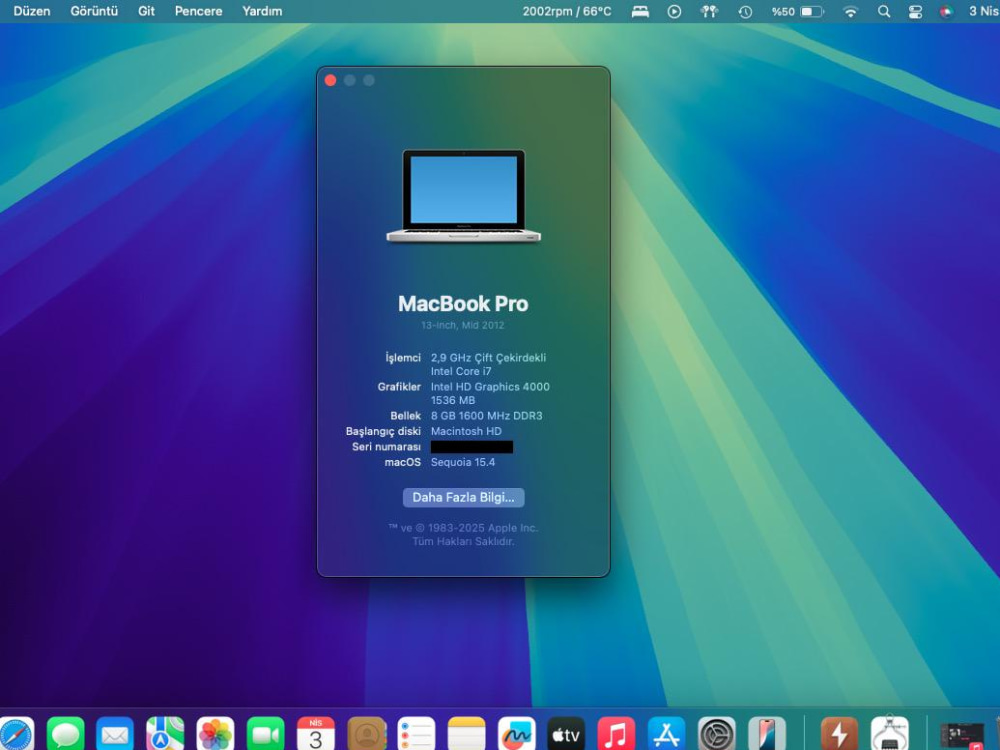Open the System Information chip icon in Dock
The width and height of the screenshot is (1000, 750).
(890, 734)
